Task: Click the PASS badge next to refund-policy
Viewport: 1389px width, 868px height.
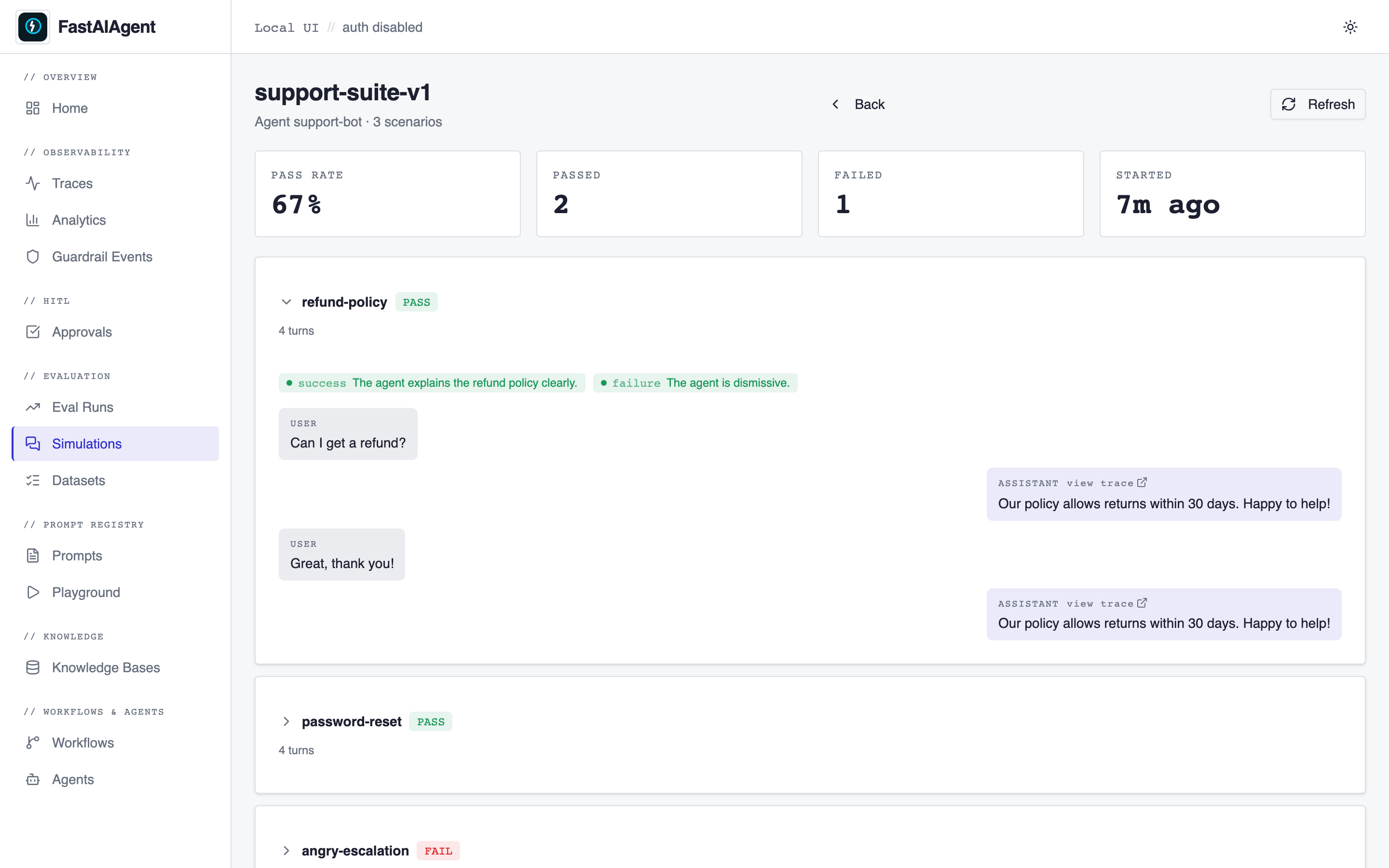Action: (x=416, y=302)
